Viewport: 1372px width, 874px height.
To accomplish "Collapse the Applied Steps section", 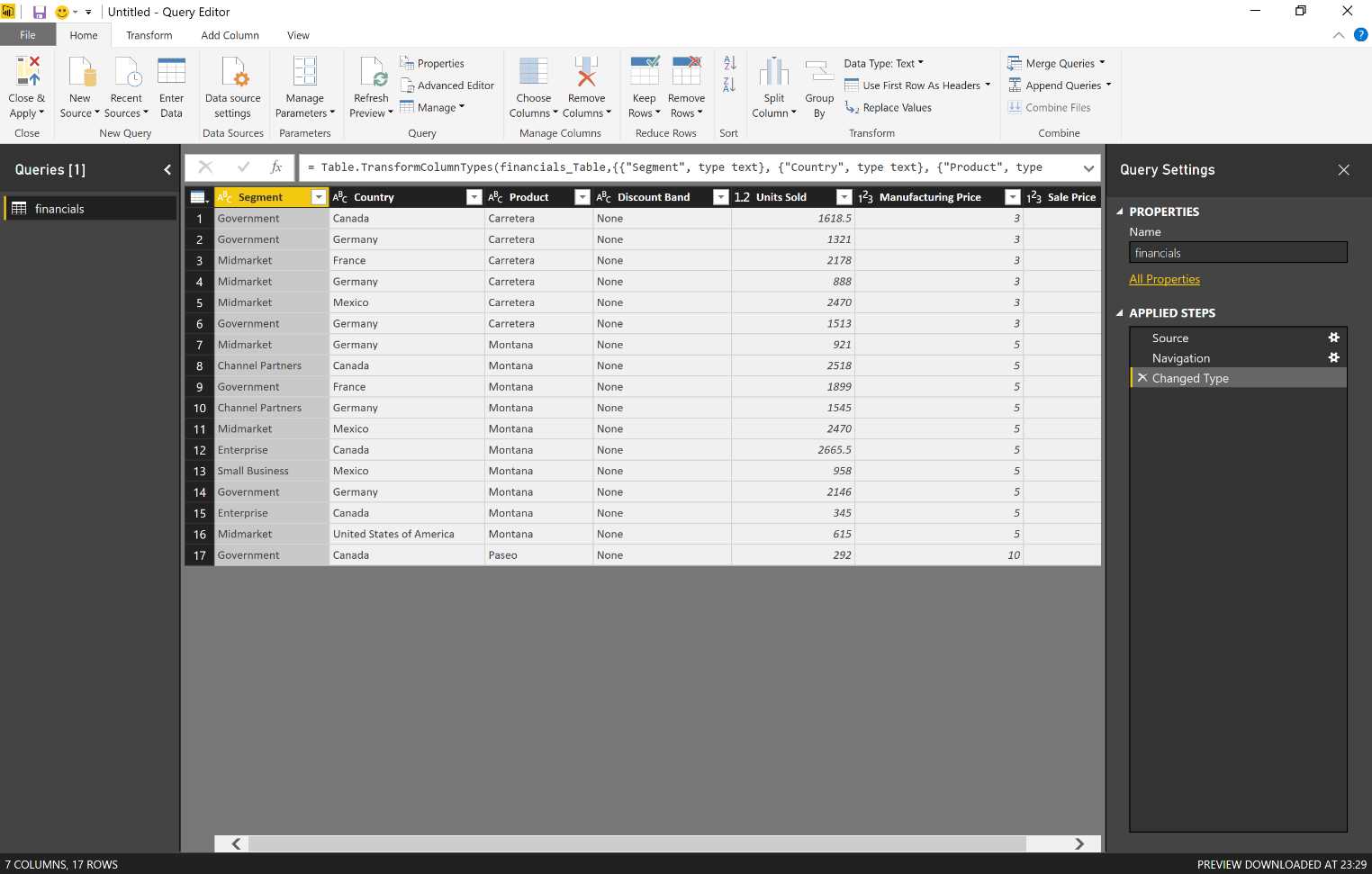I will (1119, 312).
